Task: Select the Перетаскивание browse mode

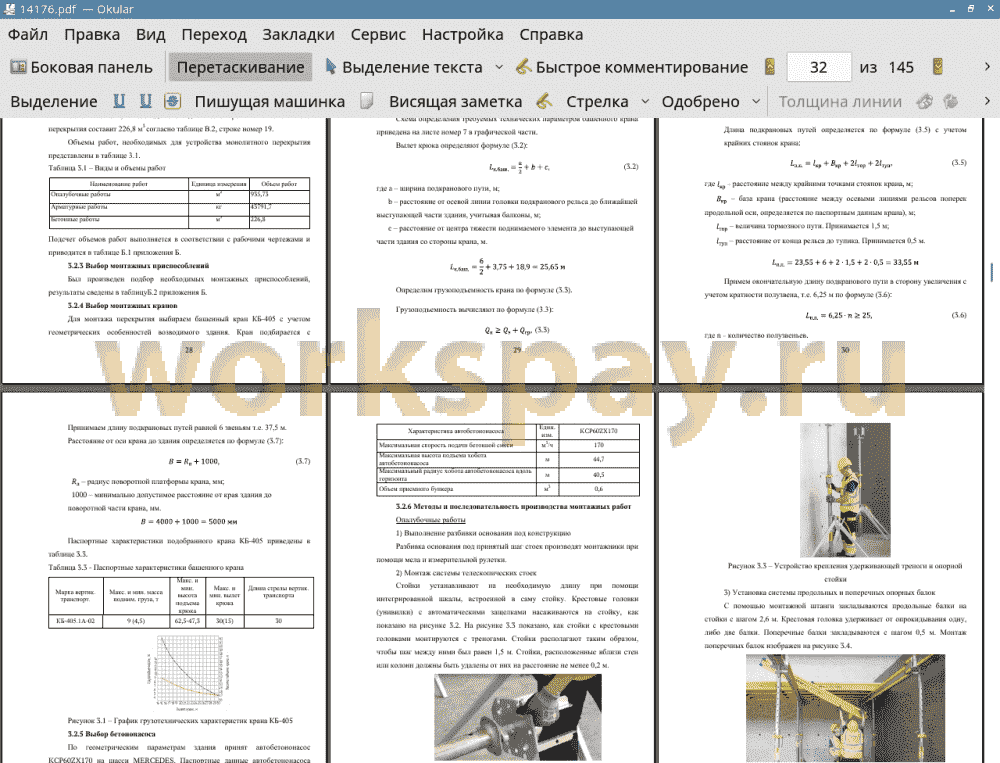Action: click(240, 67)
